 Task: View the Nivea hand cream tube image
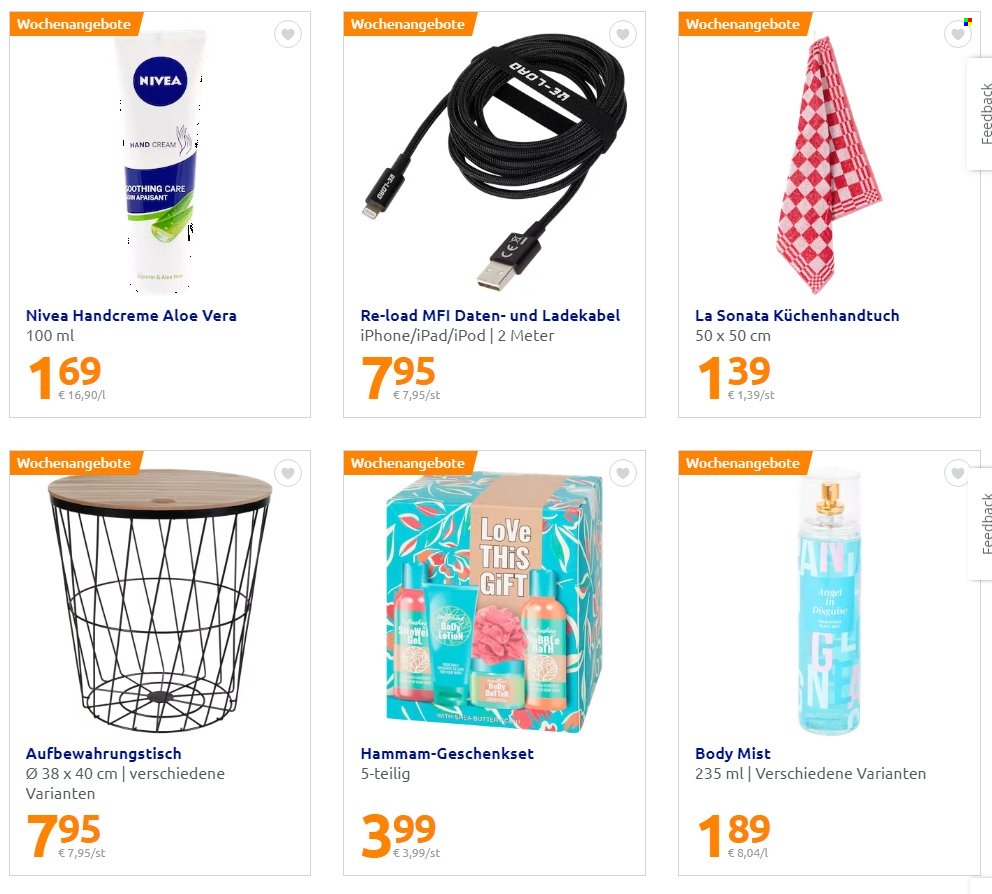pos(159,163)
